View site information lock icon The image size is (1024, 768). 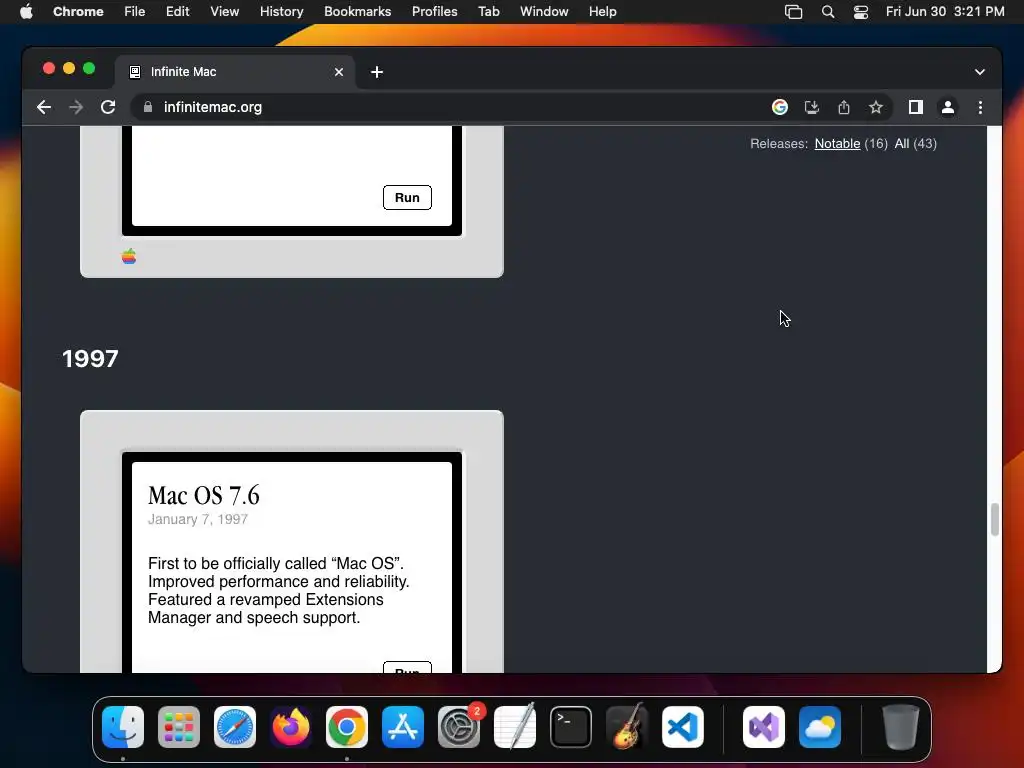(148, 107)
